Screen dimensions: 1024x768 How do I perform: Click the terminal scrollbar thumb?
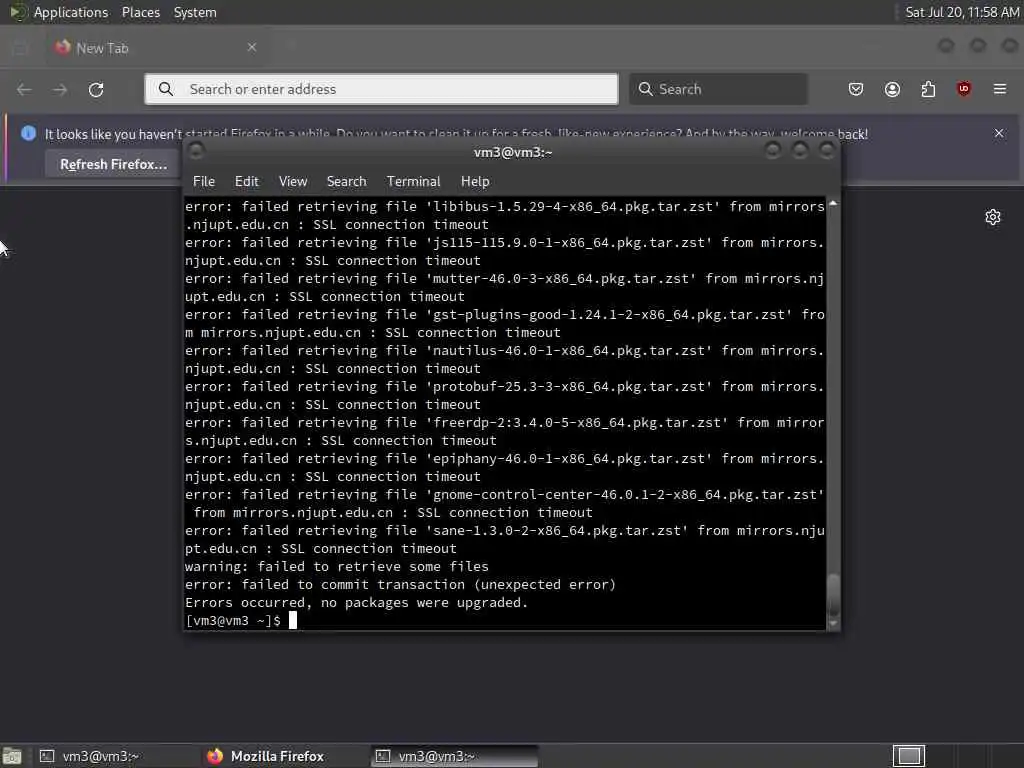(833, 595)
